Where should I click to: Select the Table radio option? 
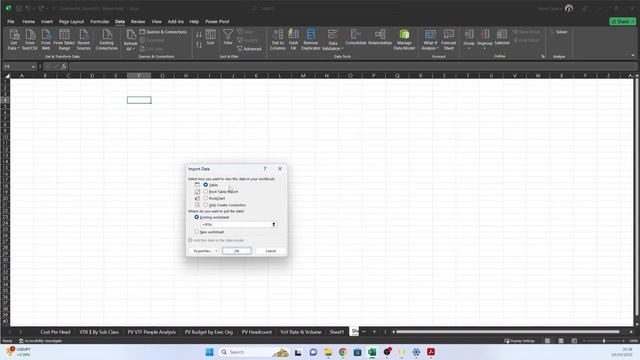206,185
